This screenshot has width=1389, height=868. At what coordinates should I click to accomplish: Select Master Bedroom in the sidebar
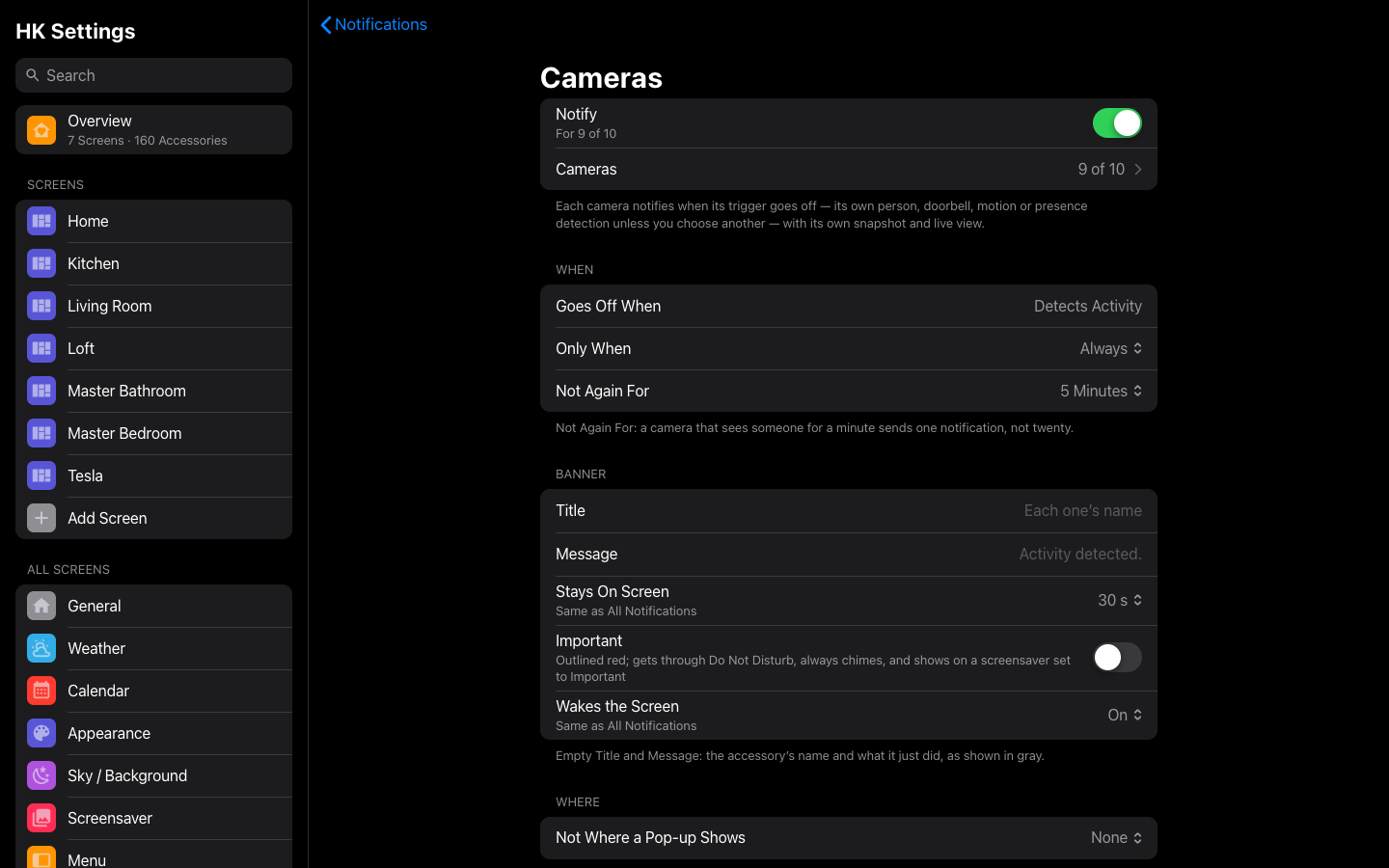tap(154, 433)
